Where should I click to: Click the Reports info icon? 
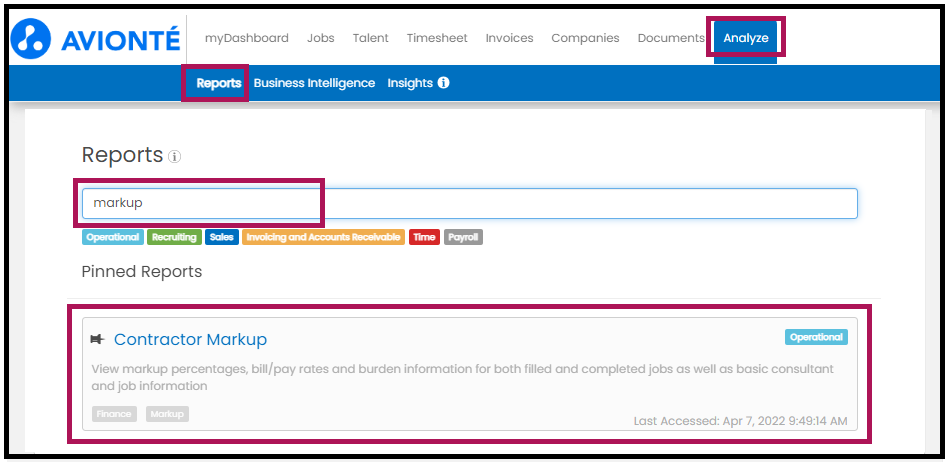pos(175,157)
